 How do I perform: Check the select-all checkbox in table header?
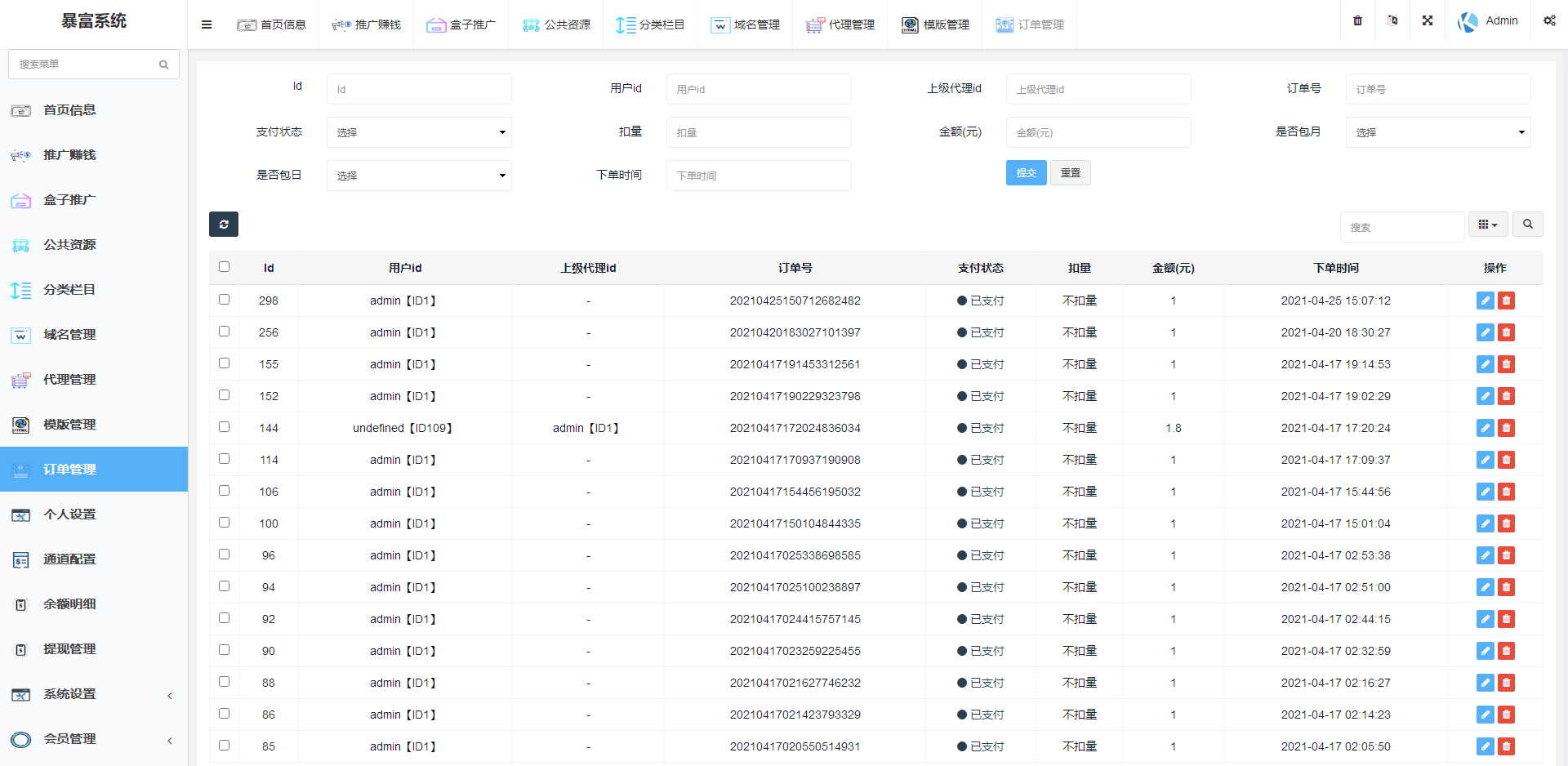click(x=224, y=267)
